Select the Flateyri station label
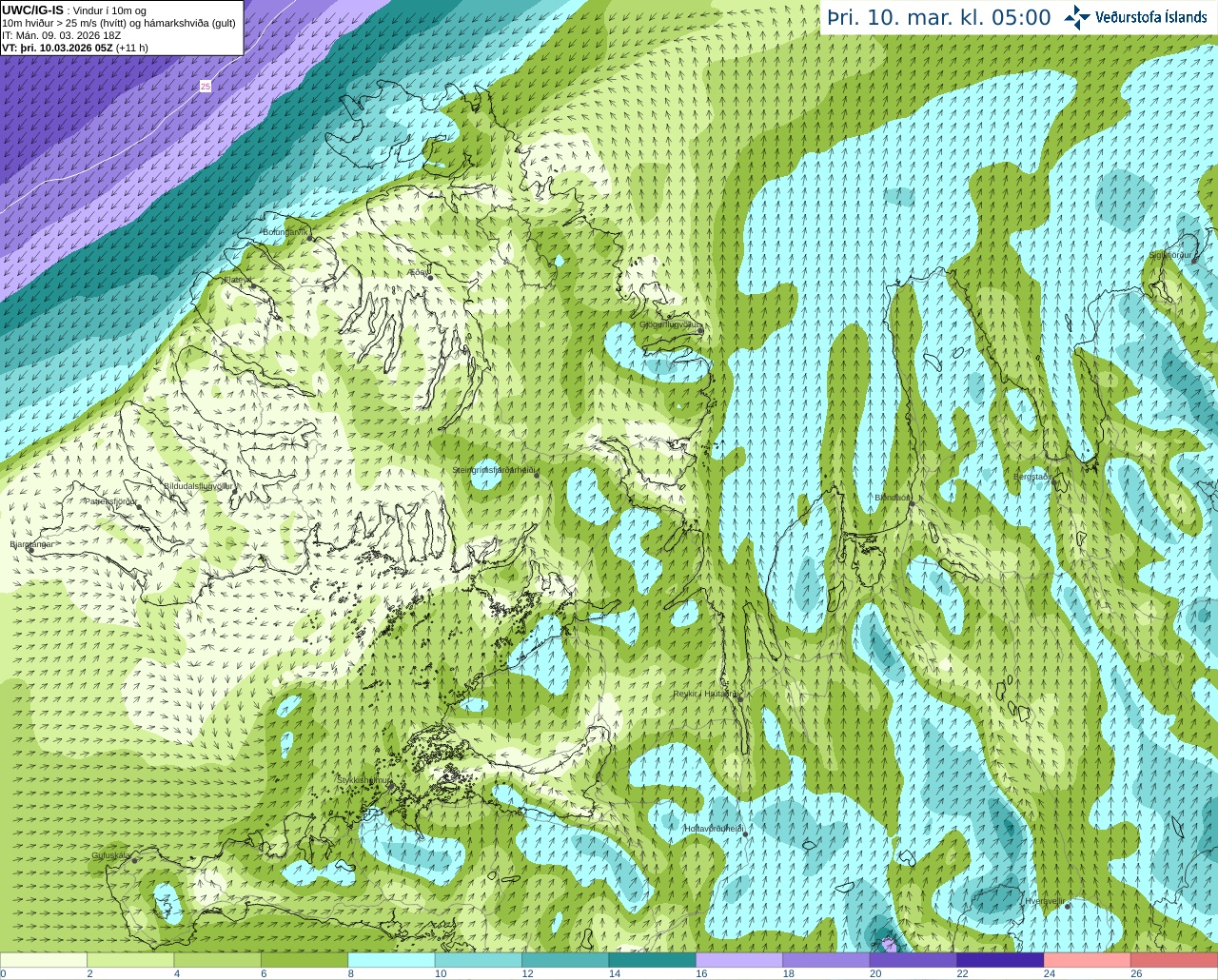Image resolution: width=1218 pixels, height=980 pixels. tap(238, 280)
